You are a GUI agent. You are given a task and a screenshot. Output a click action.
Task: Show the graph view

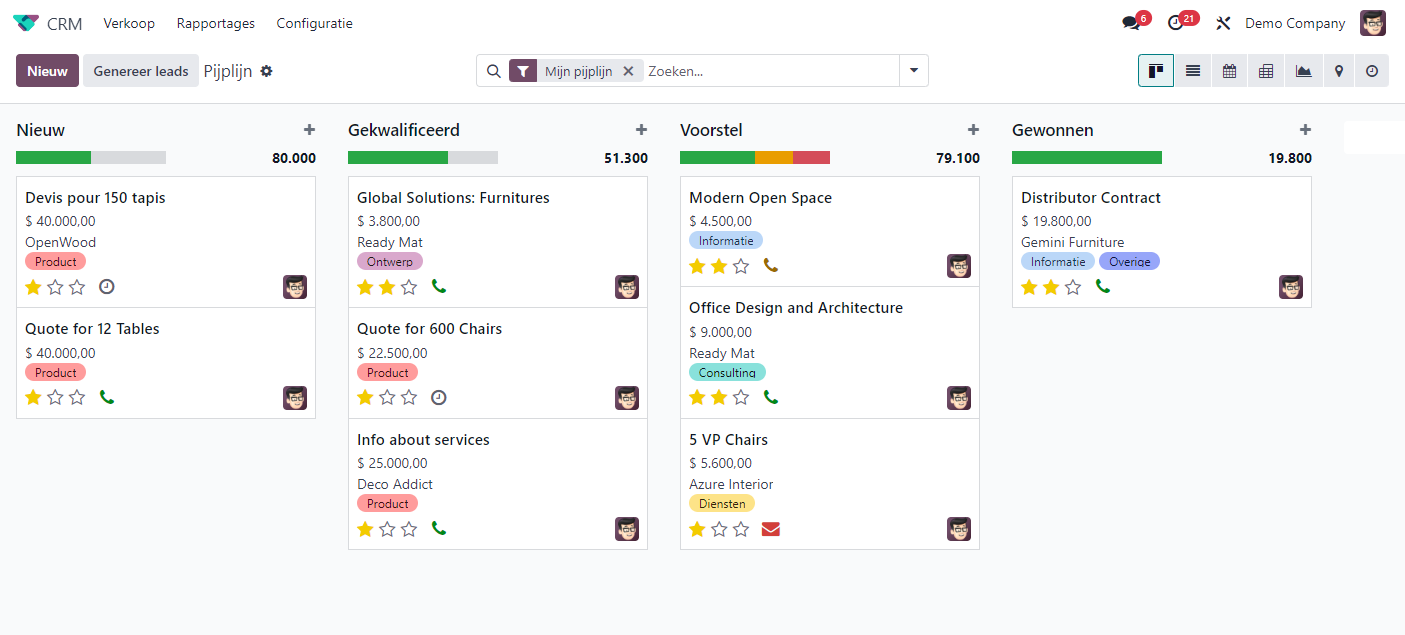pyautogui.click(x=1303, y=71)
